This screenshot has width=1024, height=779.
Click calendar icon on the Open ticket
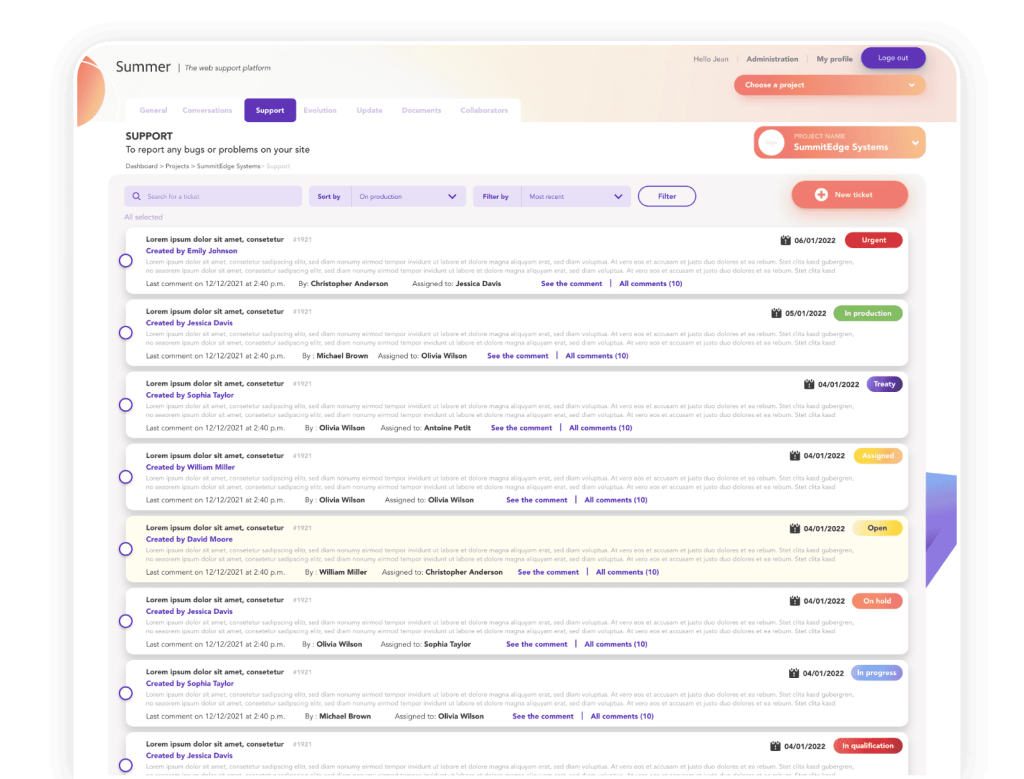coord(795,528)
